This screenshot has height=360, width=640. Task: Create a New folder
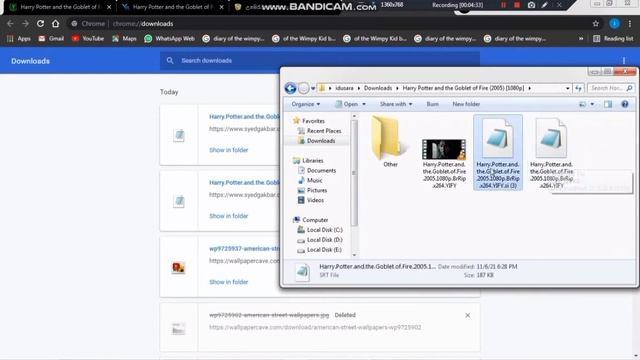pos(466,104)
